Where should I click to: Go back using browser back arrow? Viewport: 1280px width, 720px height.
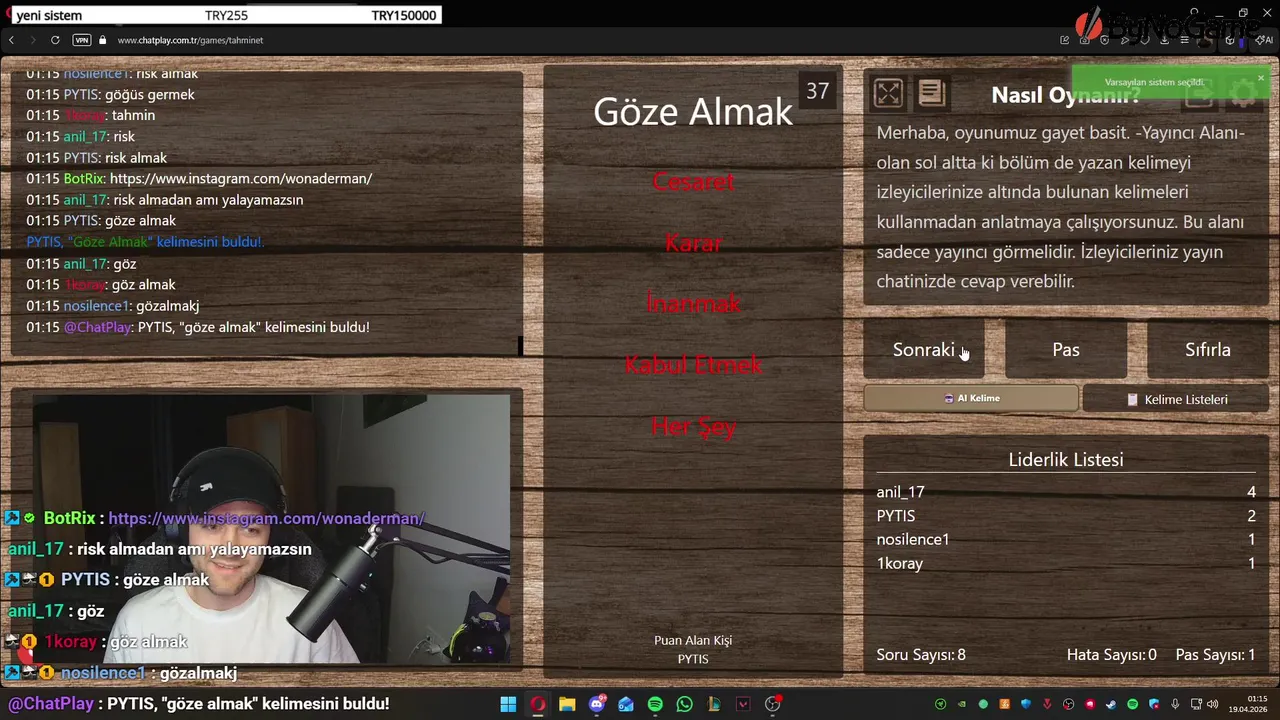(x=11, y=40)
